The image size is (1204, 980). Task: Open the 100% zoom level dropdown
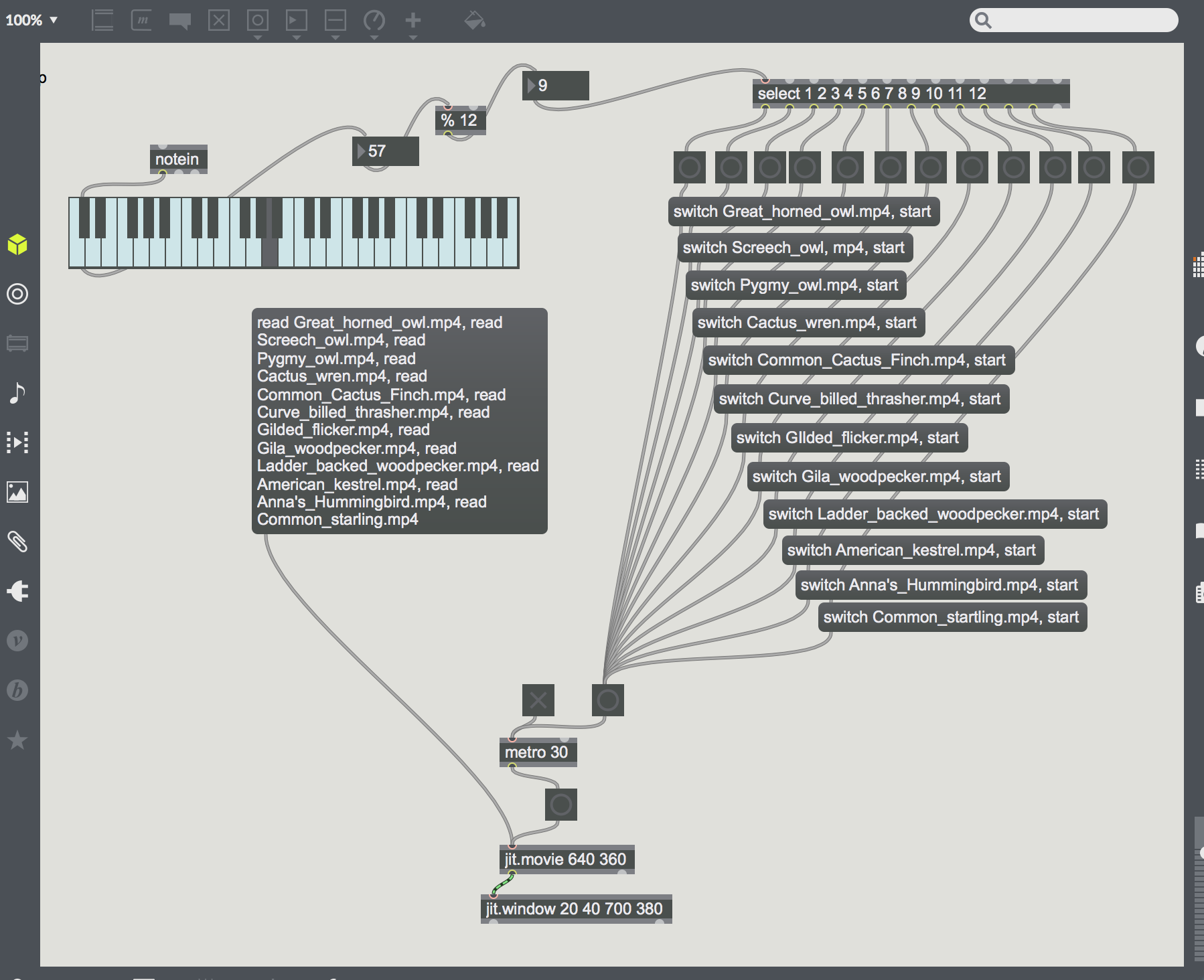click(30, 20)
